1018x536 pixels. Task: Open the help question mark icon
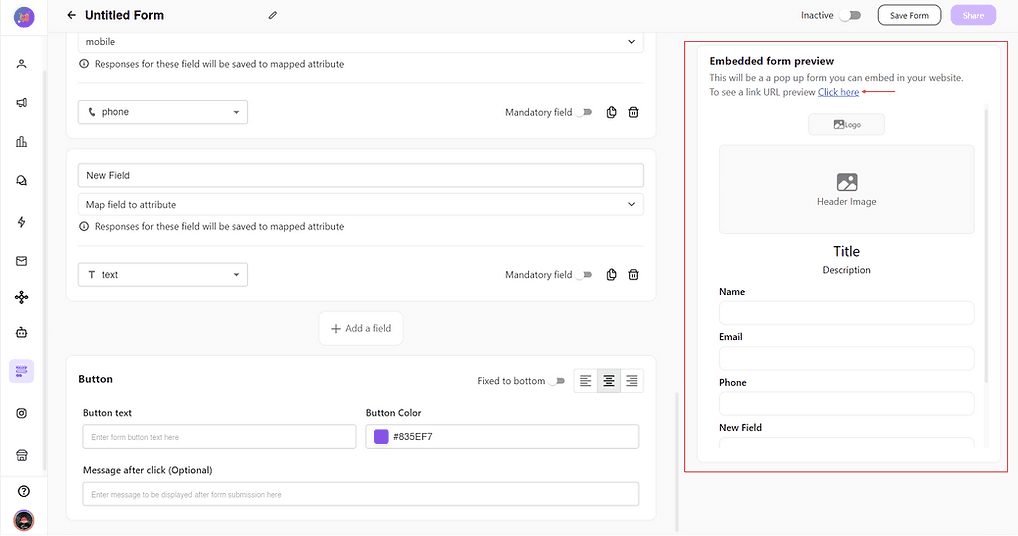(x=24, y=491)
